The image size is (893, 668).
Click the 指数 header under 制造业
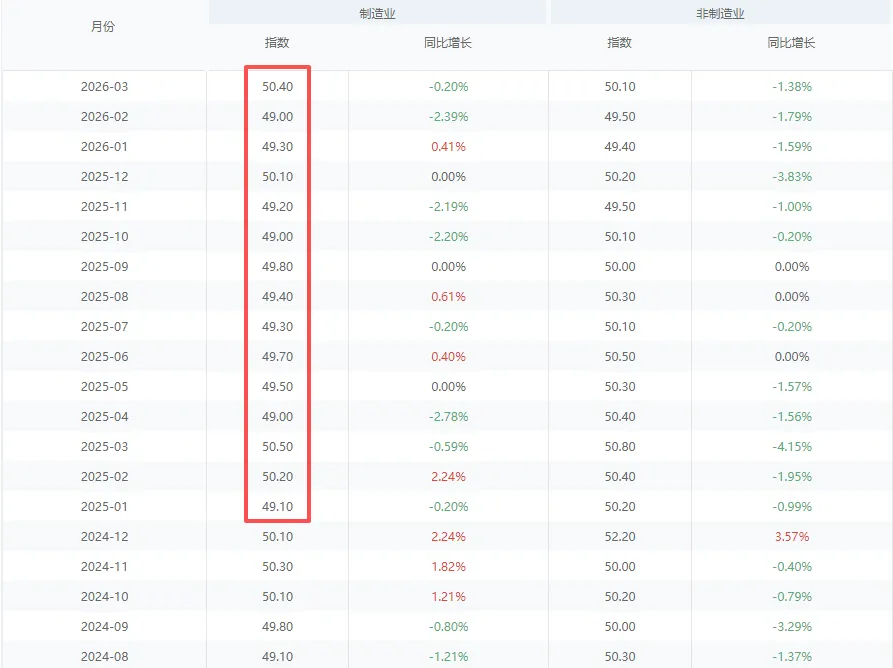(x=277, y=43)
